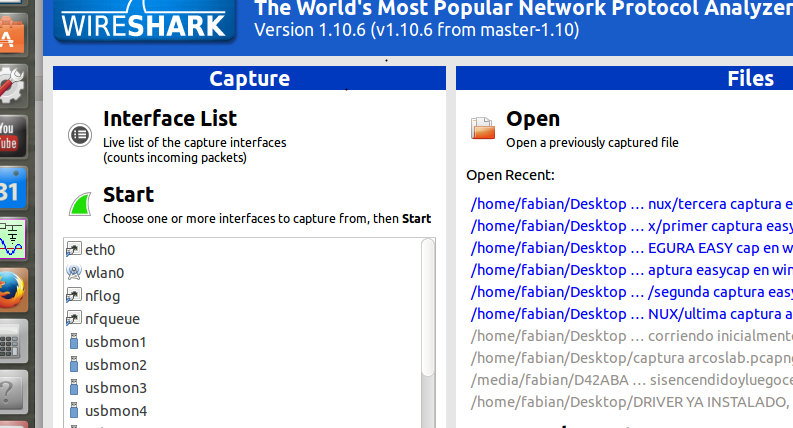Select wlan0 text in interface list
This screenshot has height=428, width=793.
click(x=105, y=273)
